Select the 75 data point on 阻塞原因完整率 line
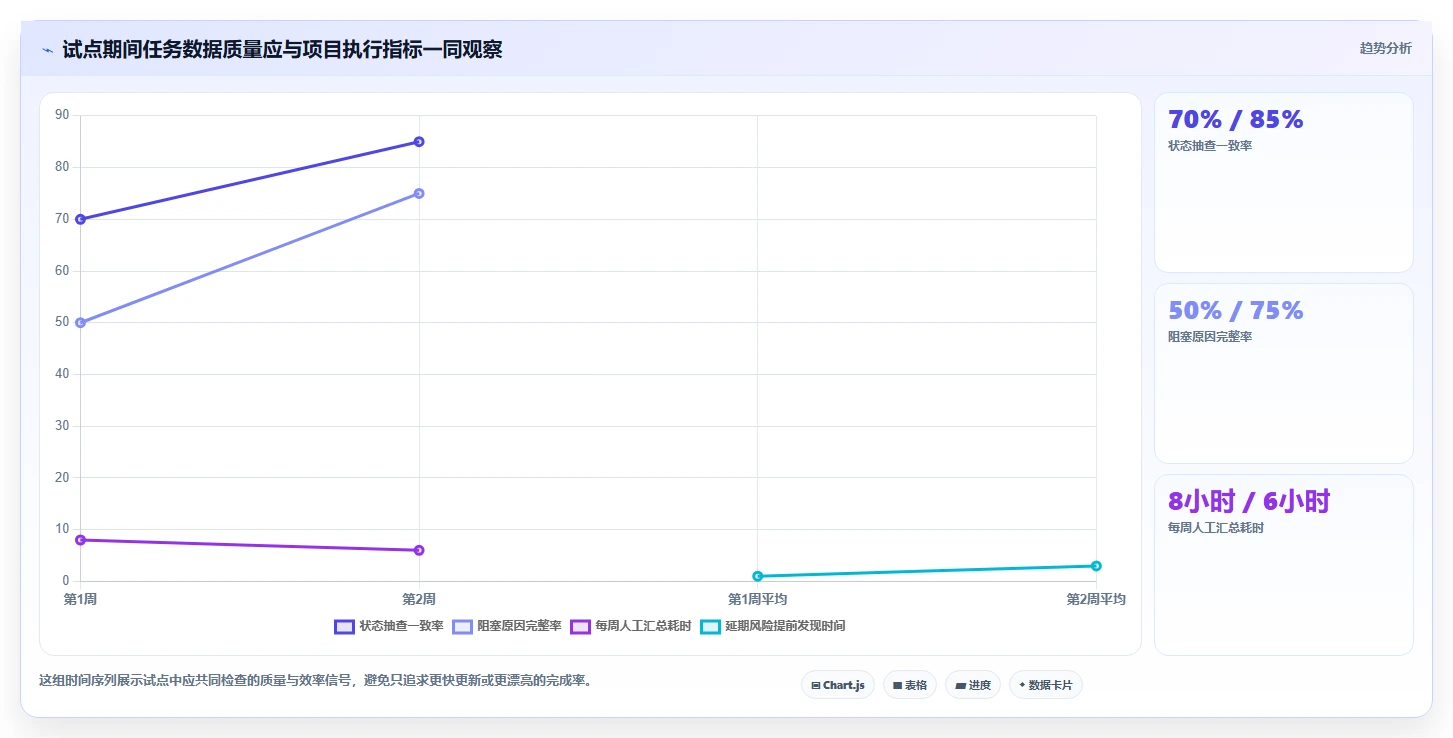The width and height of the screenshot is (1453, 738). click(419, 193)
